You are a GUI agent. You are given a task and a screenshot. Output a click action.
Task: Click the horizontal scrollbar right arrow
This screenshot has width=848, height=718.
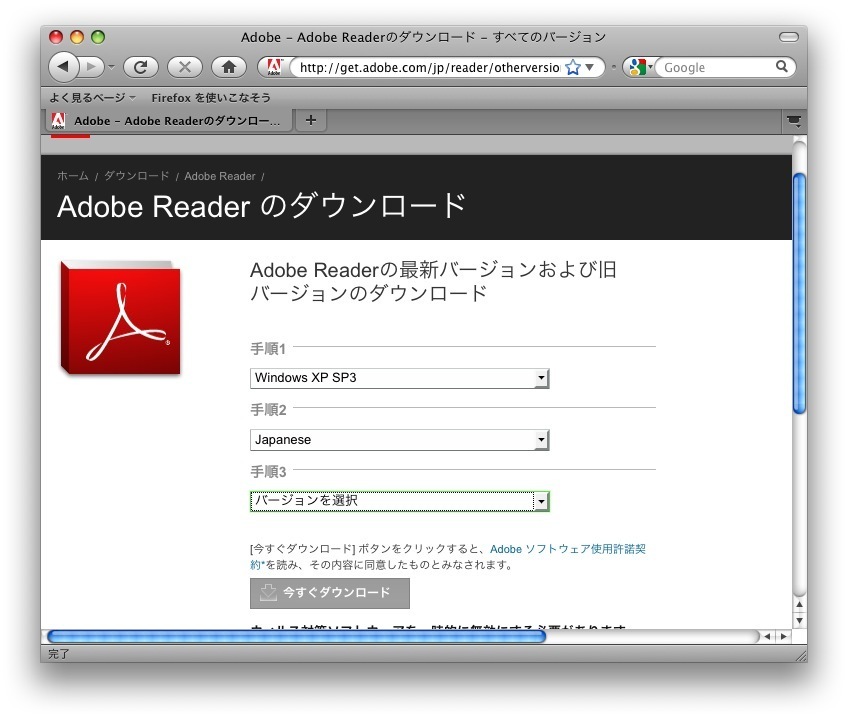click(x=783, y=636)
